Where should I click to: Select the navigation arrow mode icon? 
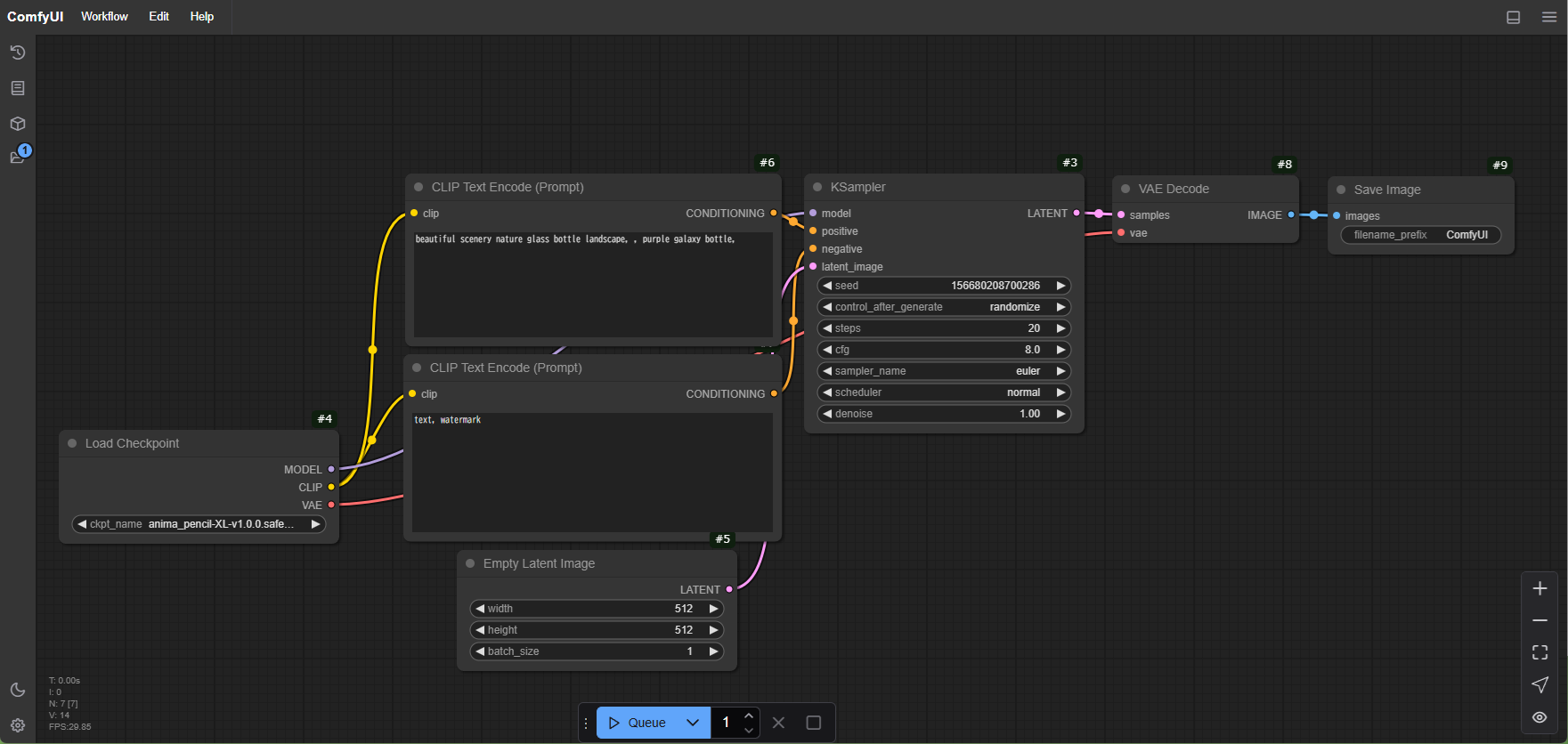pyautogui.click(x=1540, y=684)
